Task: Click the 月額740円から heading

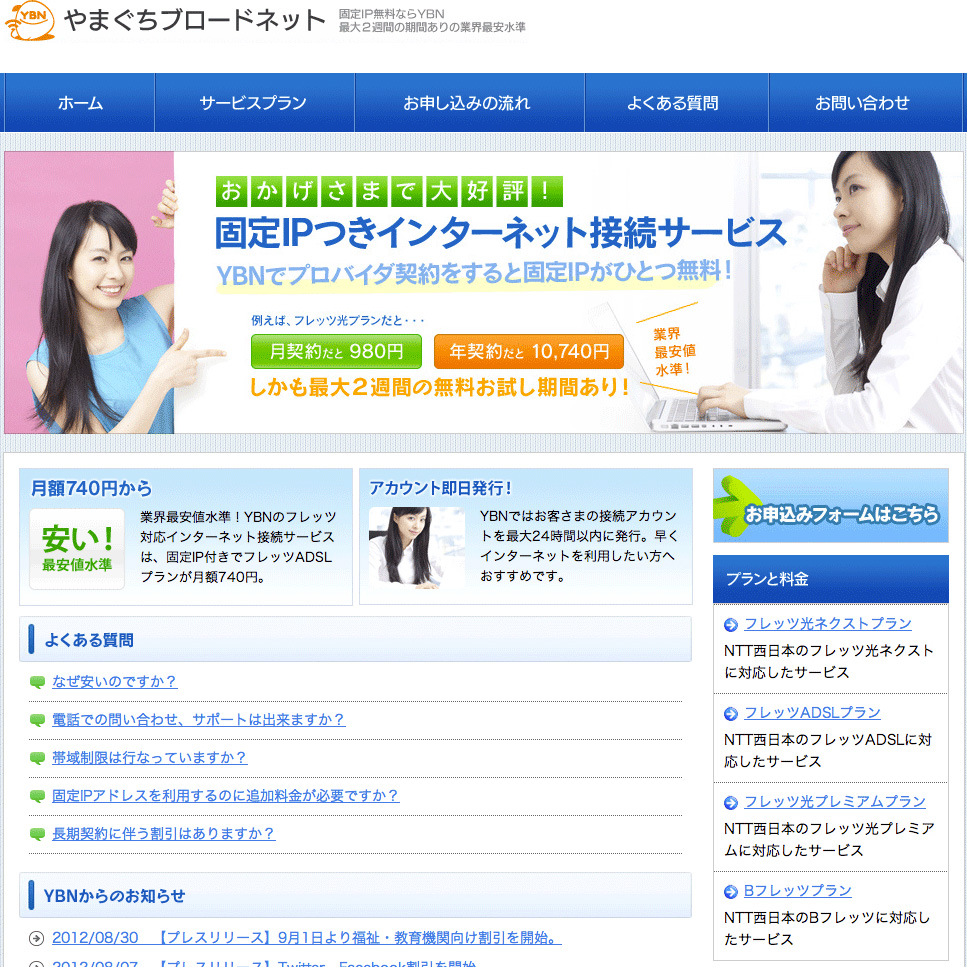Action: click(91, 488)
